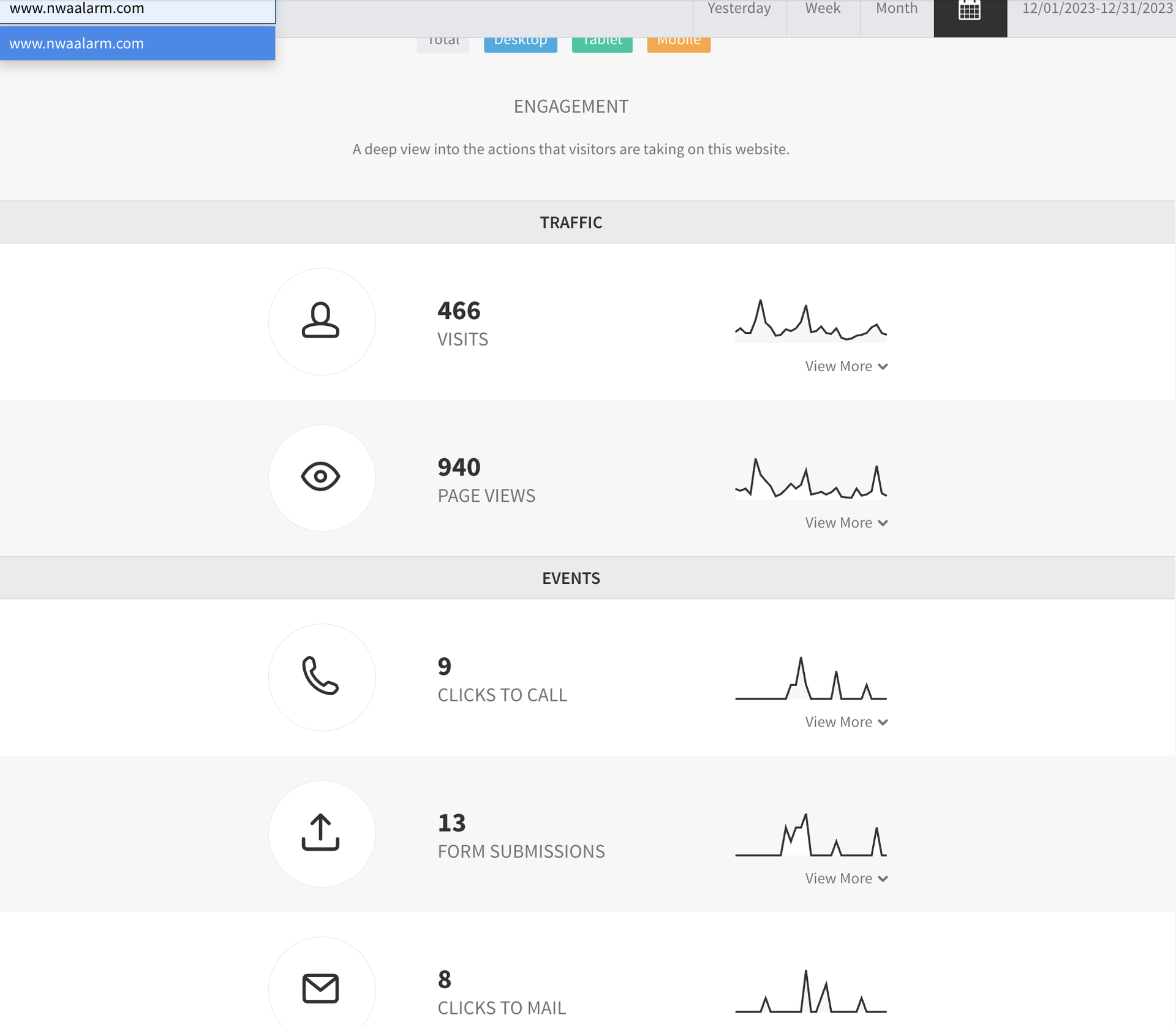Click the Clicks to Call phone icon
The image size is (1176, 1026).
[x=321, y=676]
